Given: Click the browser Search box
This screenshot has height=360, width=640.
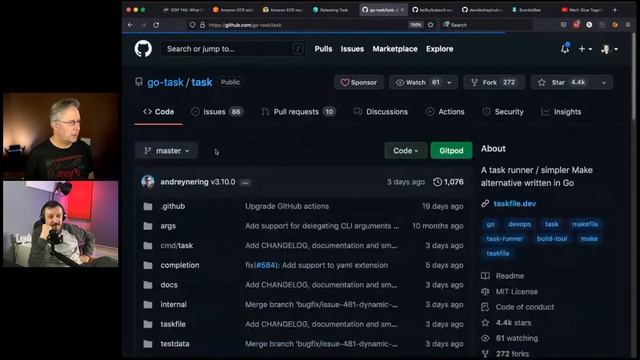Looking at the screenshot, I should point(487,25).
